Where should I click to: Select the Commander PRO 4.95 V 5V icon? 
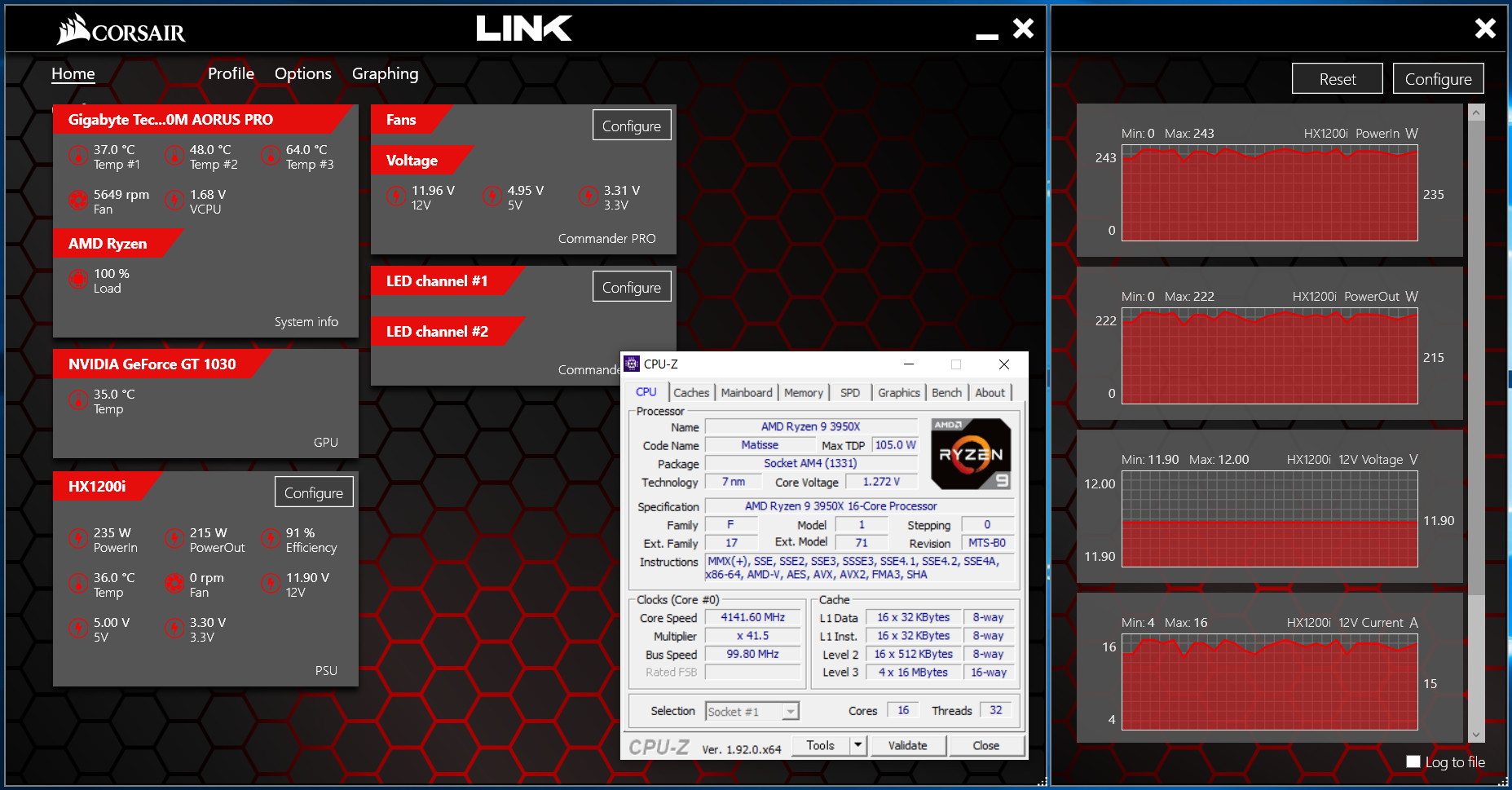492,196
